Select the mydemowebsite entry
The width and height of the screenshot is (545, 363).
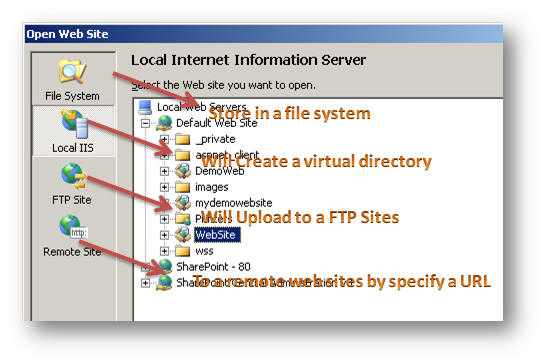tap(234, 203)
